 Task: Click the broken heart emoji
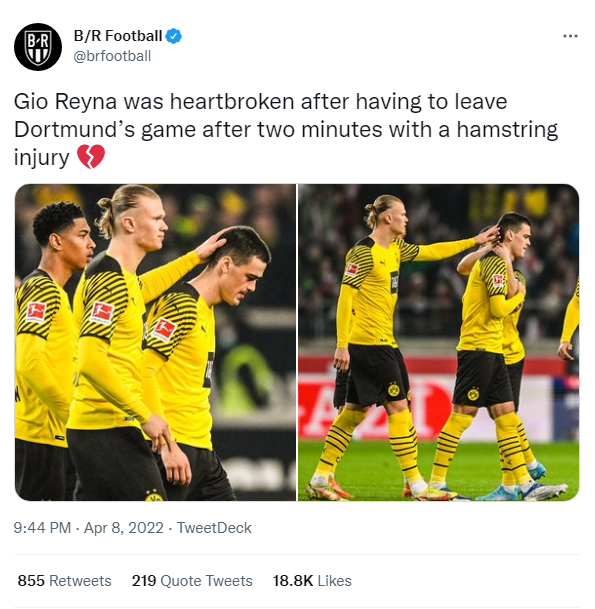pyautogui.click(x=91, y=157)
